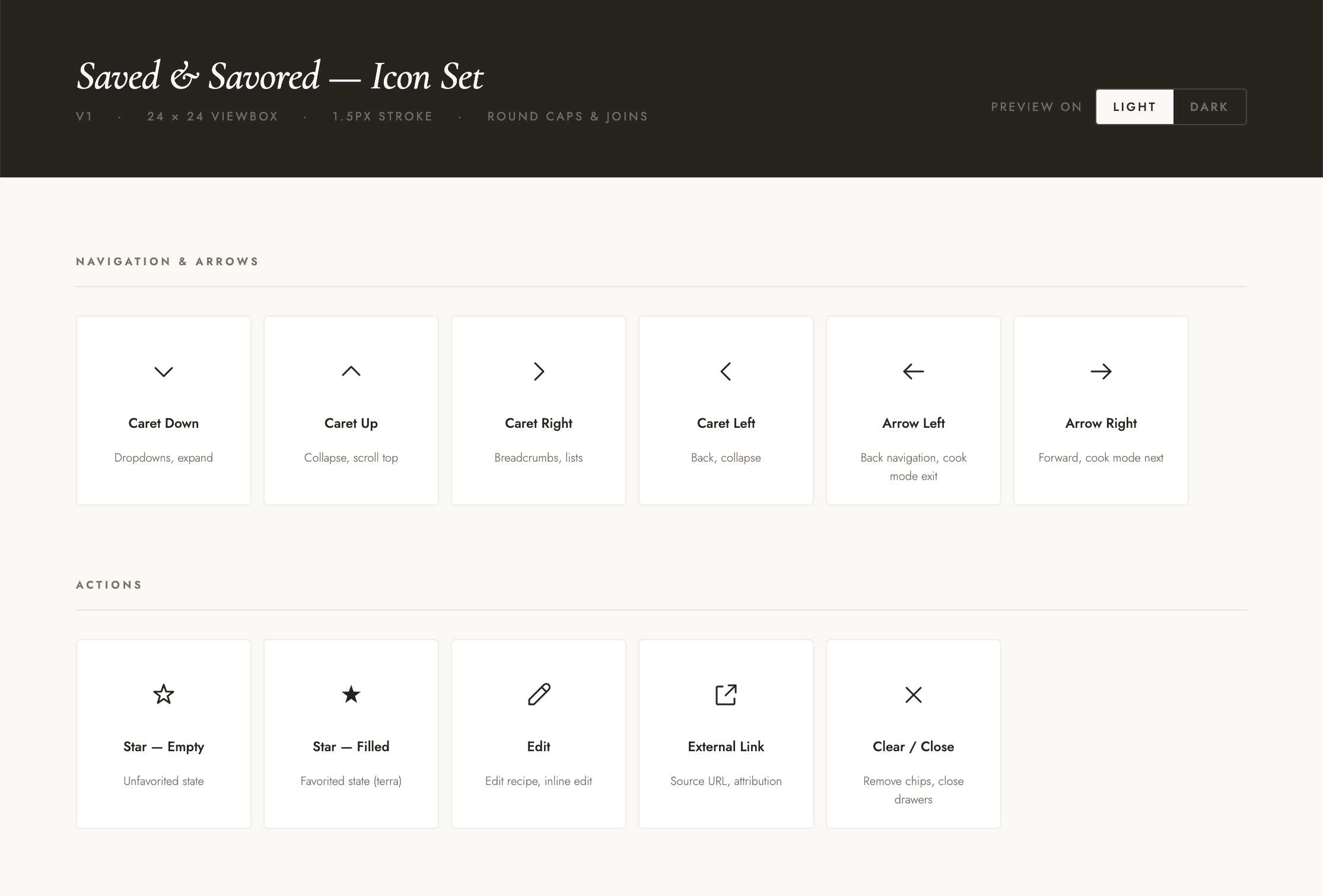Viewport: 1323px width, 896px height.
Task: Click the Edit pencil icon
Action: (x=539, y=695)
